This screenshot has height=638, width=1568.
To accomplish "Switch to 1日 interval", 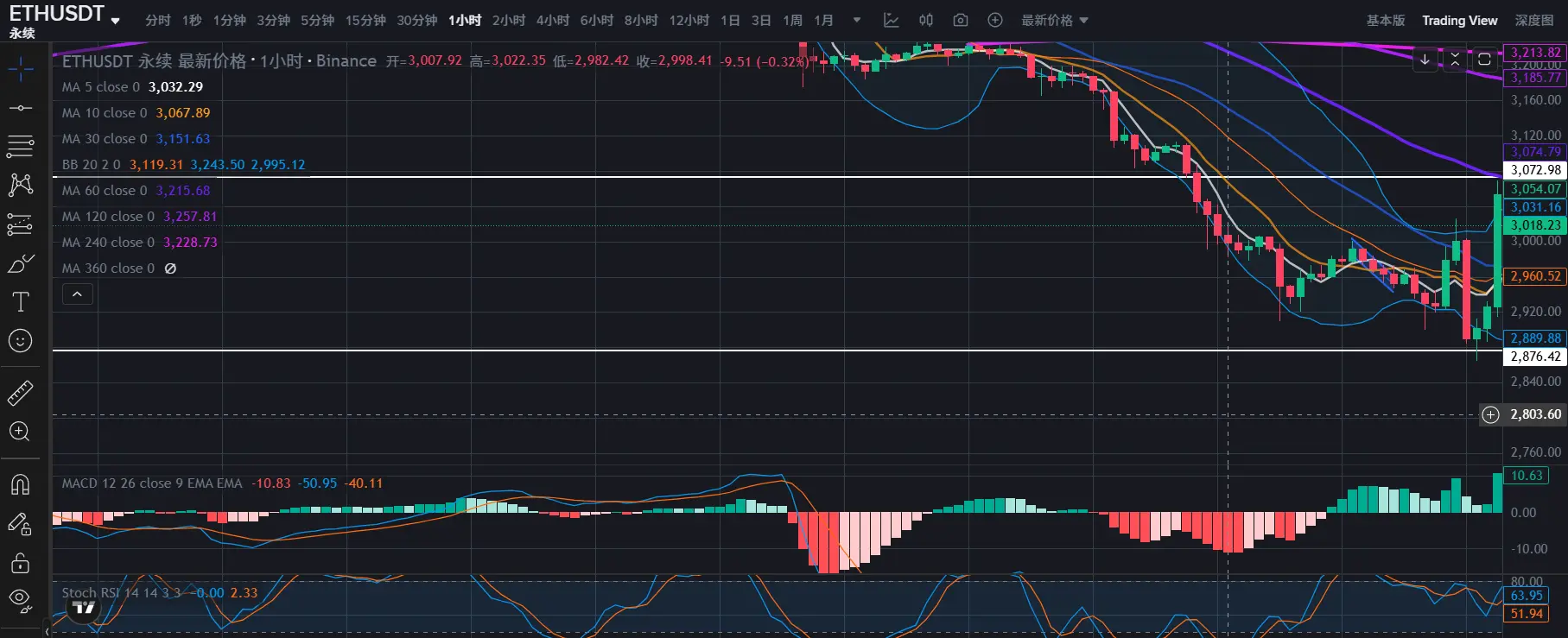I will [730, 20].
